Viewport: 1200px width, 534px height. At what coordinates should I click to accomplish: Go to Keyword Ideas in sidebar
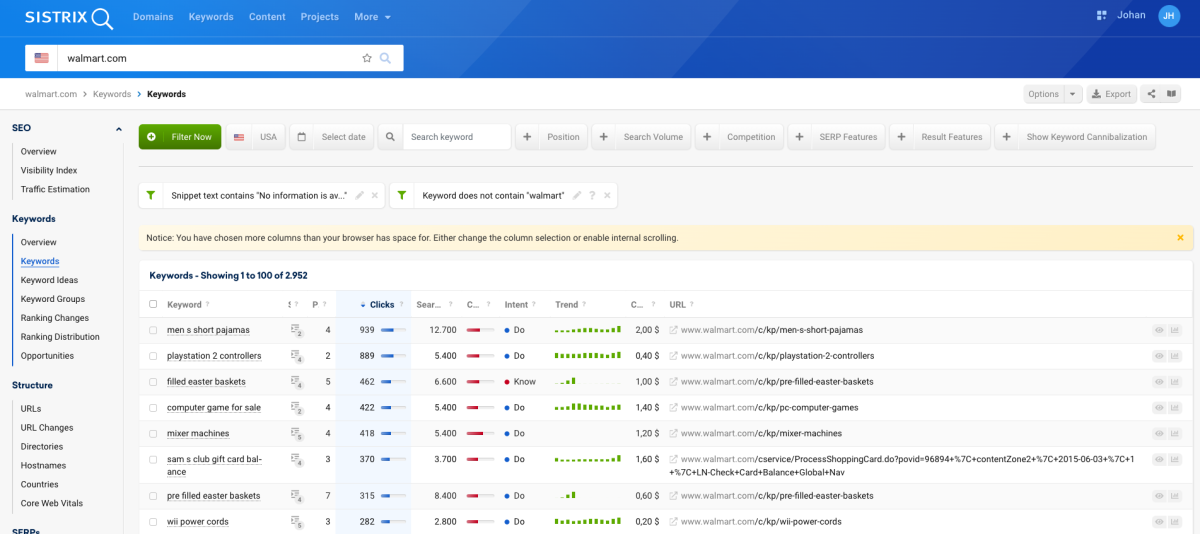tap(49, 280)
